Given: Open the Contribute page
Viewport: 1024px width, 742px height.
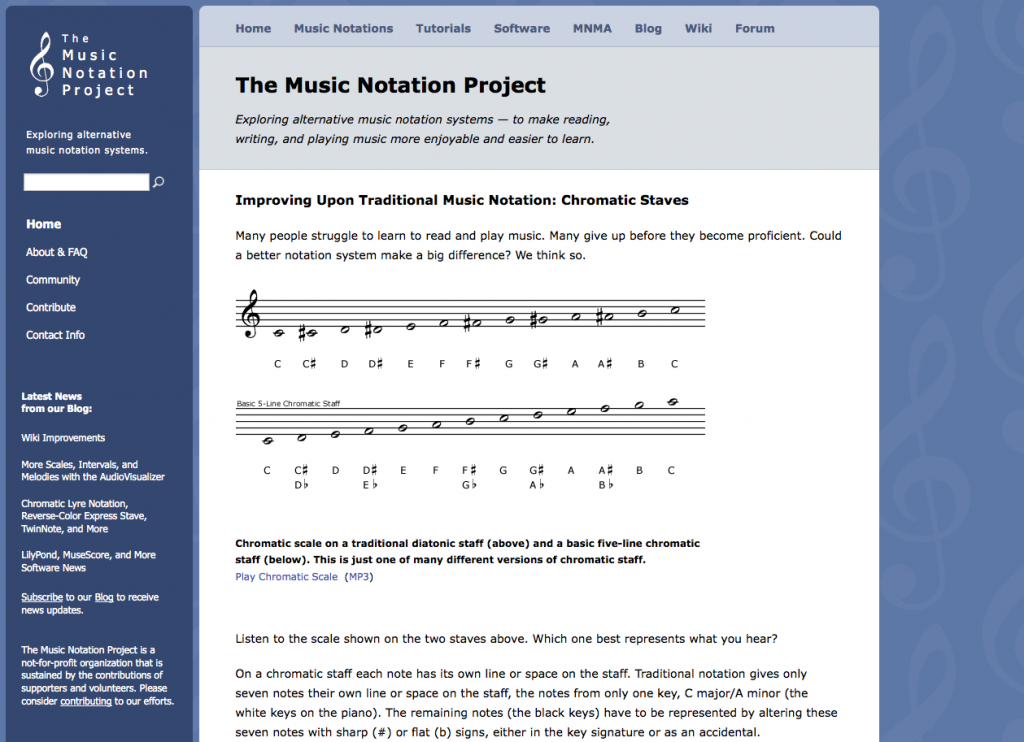Looking at the screenshot, I should click(50, 307).
